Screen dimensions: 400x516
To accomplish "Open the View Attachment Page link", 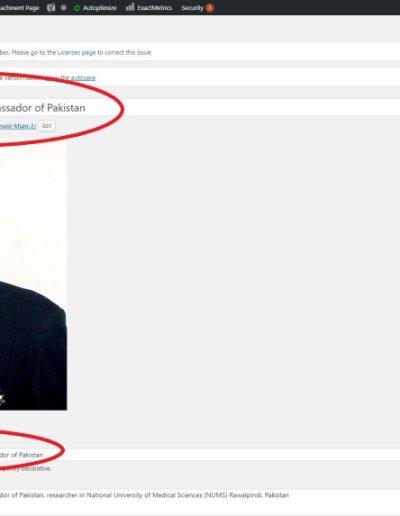I will (x=19, y=8).
